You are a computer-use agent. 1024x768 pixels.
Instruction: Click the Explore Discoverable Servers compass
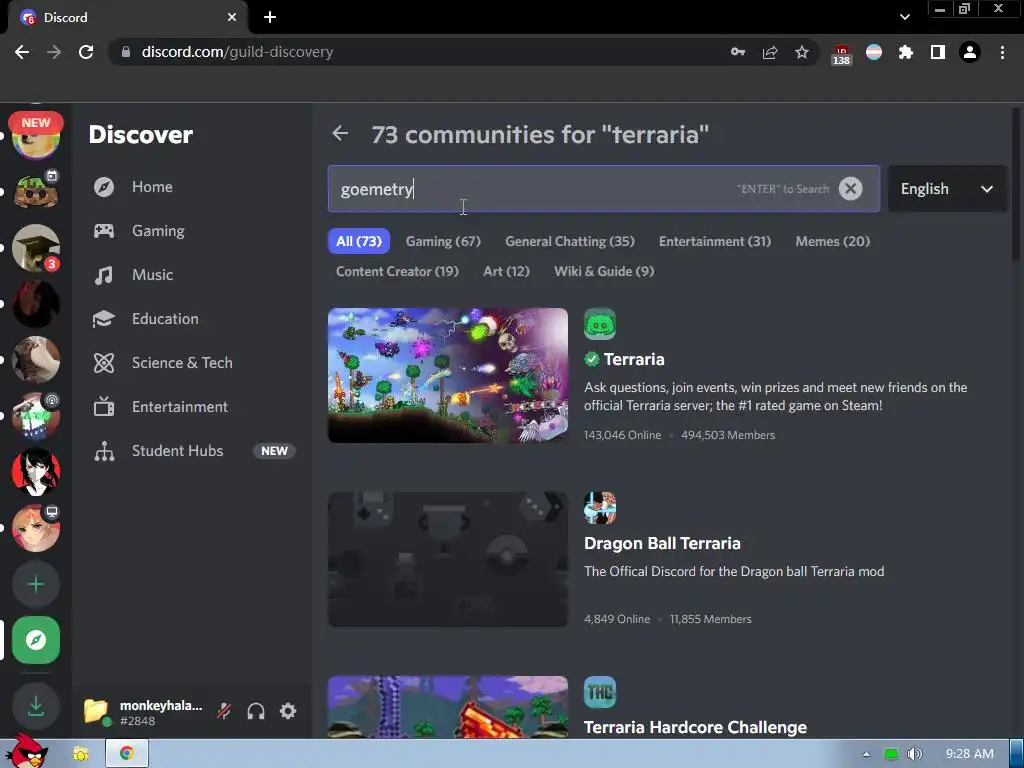pyautogui.click(x=36, y=640)
